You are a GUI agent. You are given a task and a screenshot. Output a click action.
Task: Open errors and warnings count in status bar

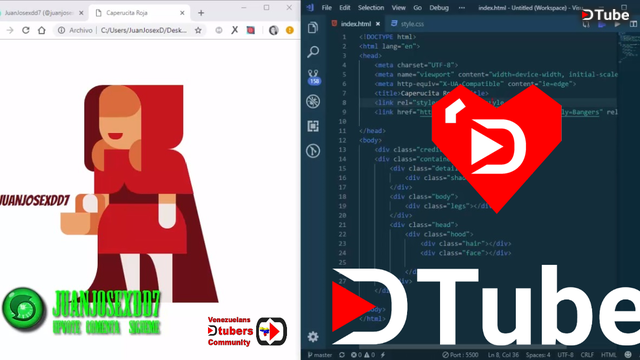click(x=363, y=355)
